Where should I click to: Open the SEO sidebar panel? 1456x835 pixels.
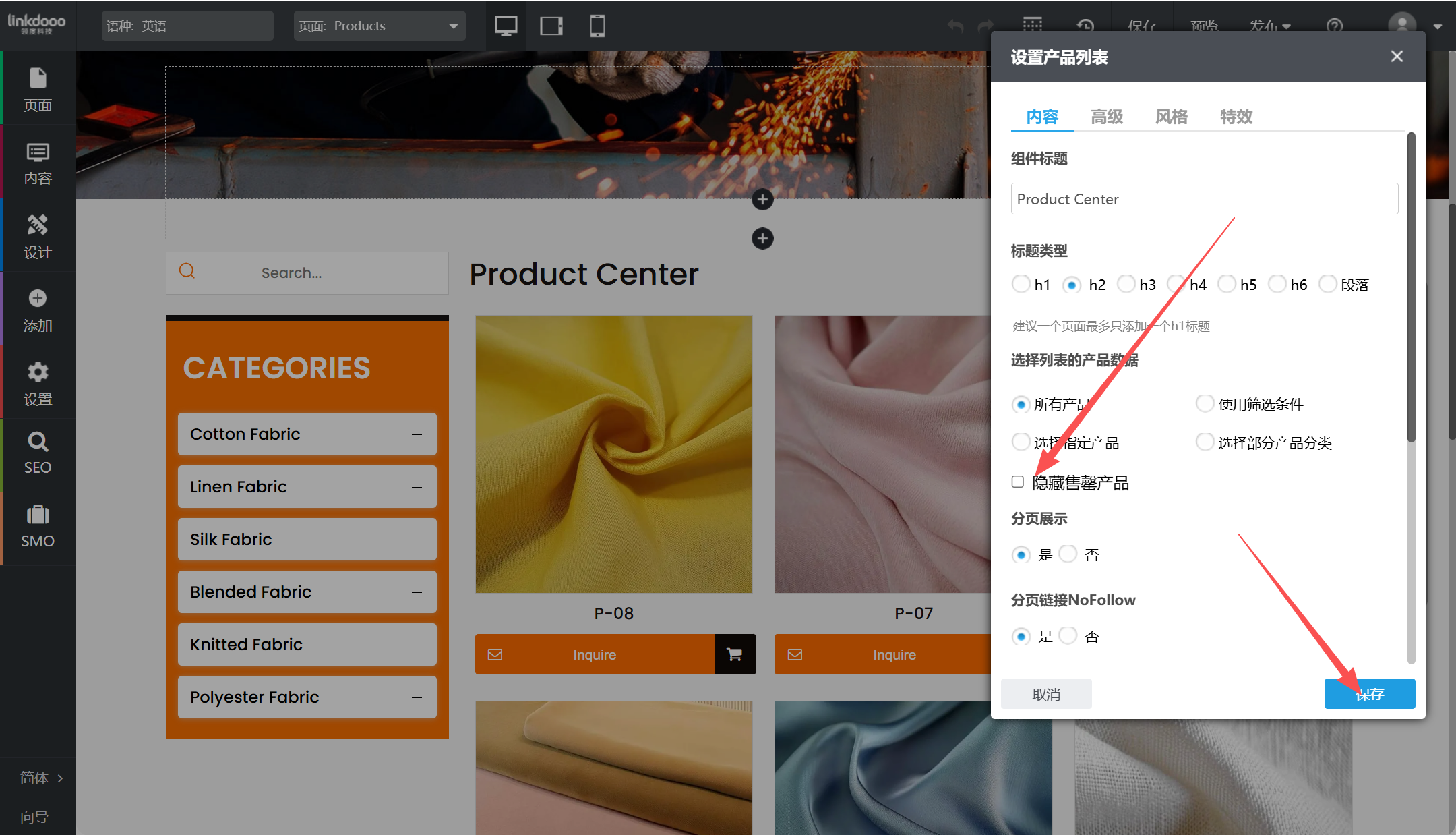tap(38, 453)
